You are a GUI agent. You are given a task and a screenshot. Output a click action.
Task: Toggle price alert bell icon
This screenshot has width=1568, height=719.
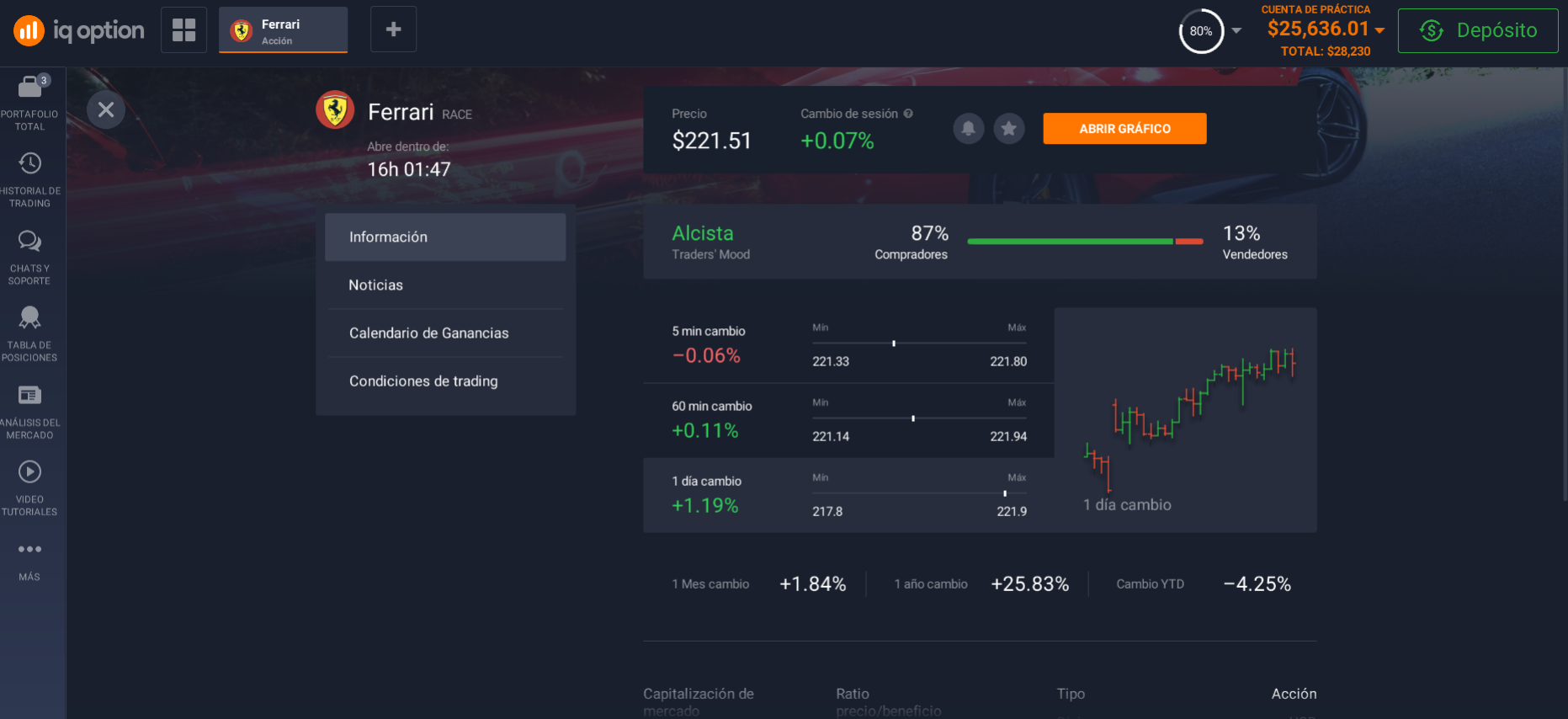tap(969, 129)
